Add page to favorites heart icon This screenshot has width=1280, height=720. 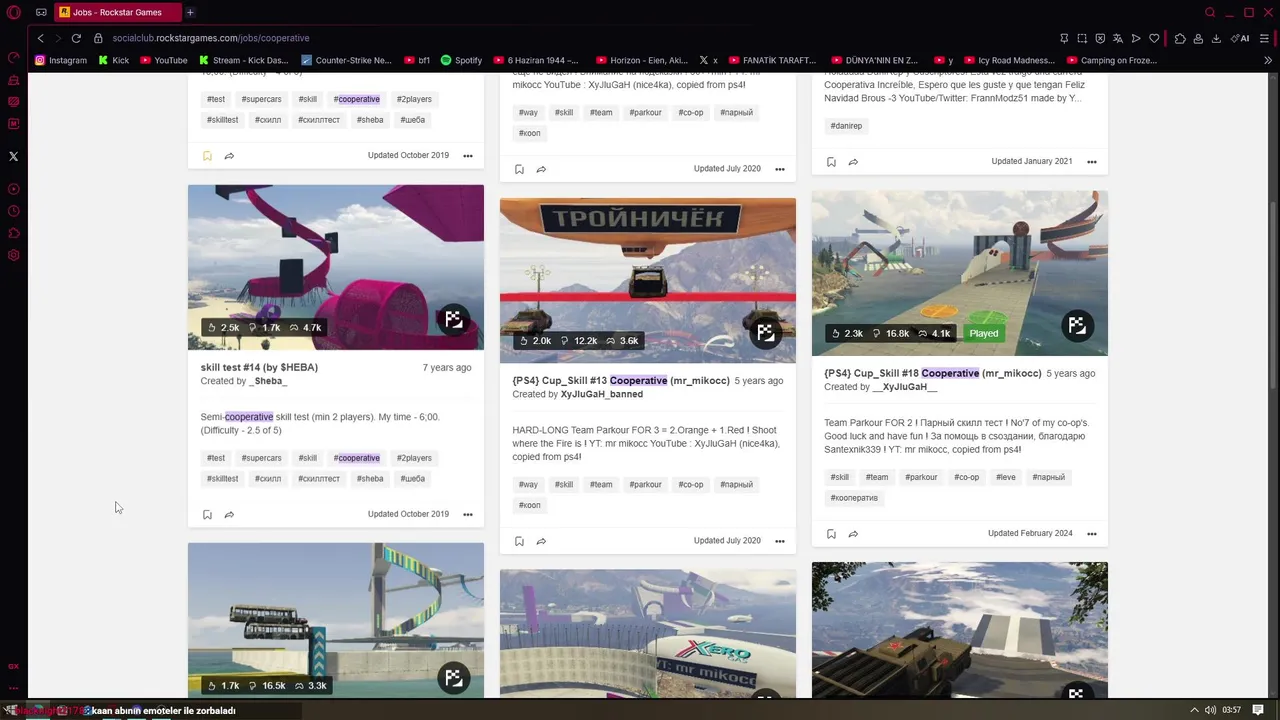(x=1154, y=38)
